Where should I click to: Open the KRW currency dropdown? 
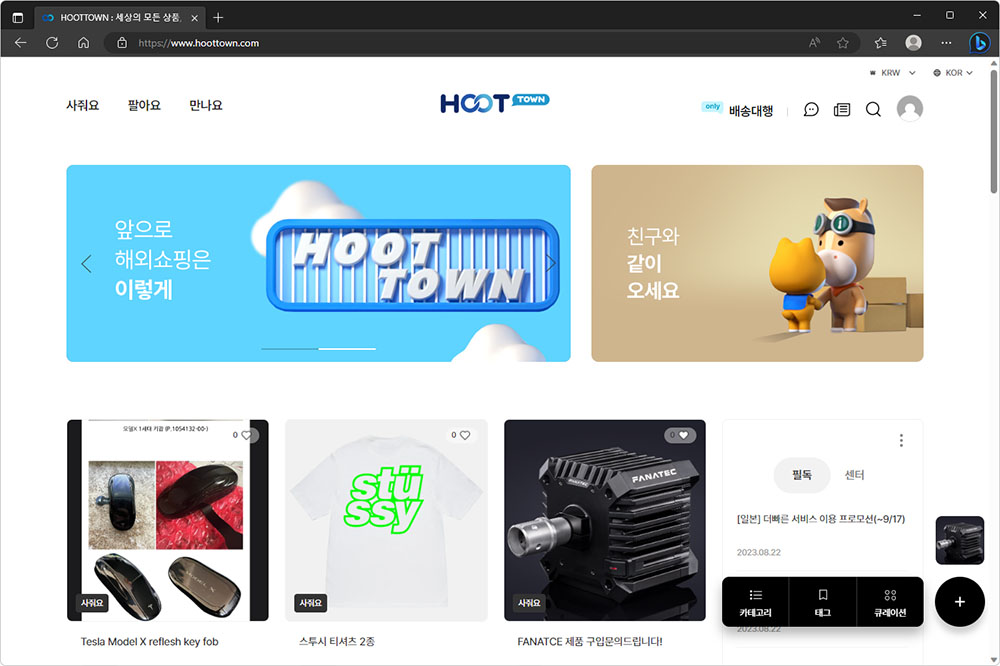tap(893, 73)
